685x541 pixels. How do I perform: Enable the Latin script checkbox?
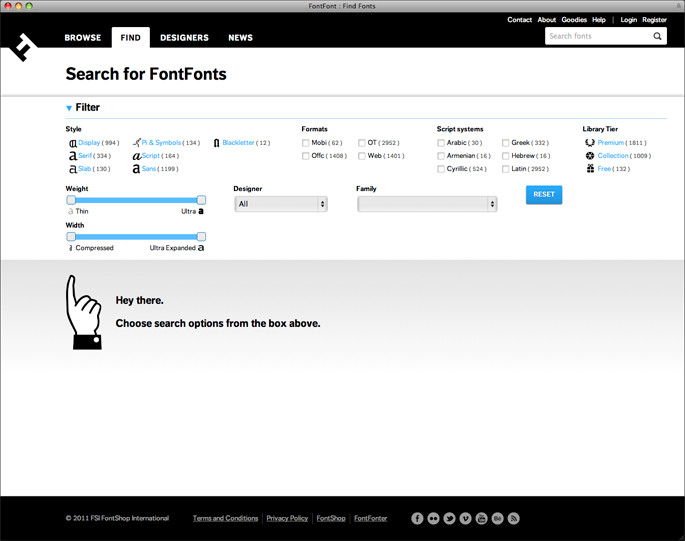505,169
